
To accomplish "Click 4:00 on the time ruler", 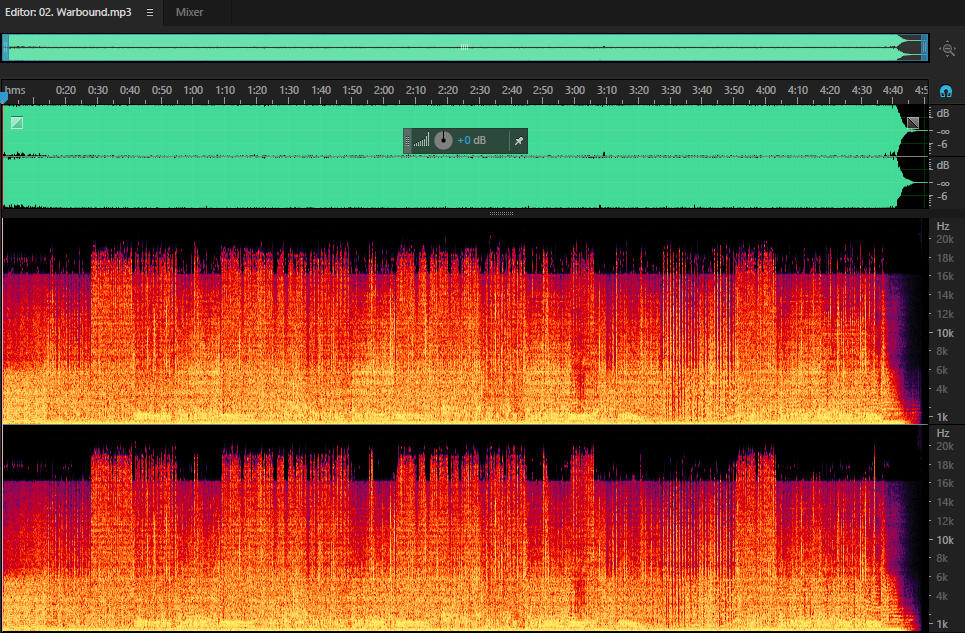I will click(766, 90).
